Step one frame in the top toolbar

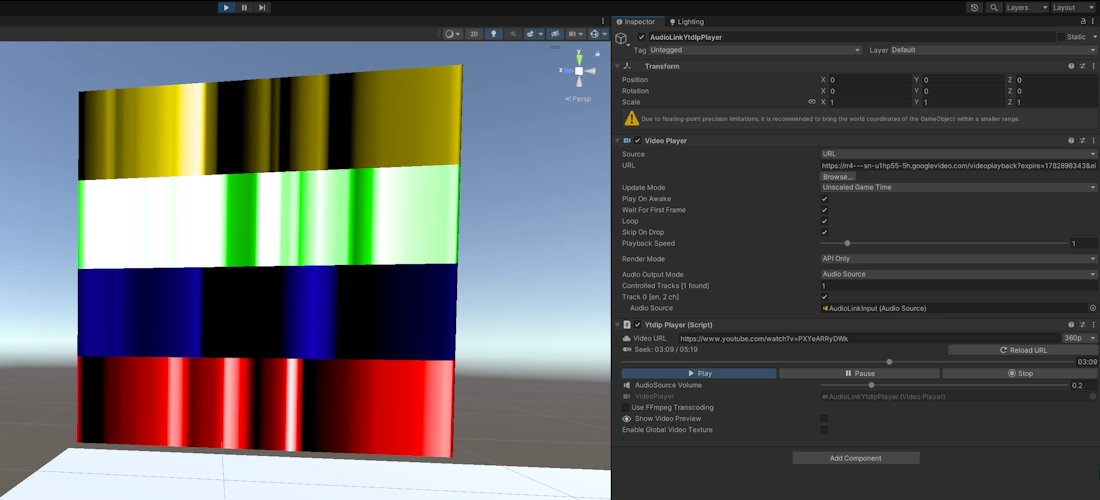(x=262, y=8)
